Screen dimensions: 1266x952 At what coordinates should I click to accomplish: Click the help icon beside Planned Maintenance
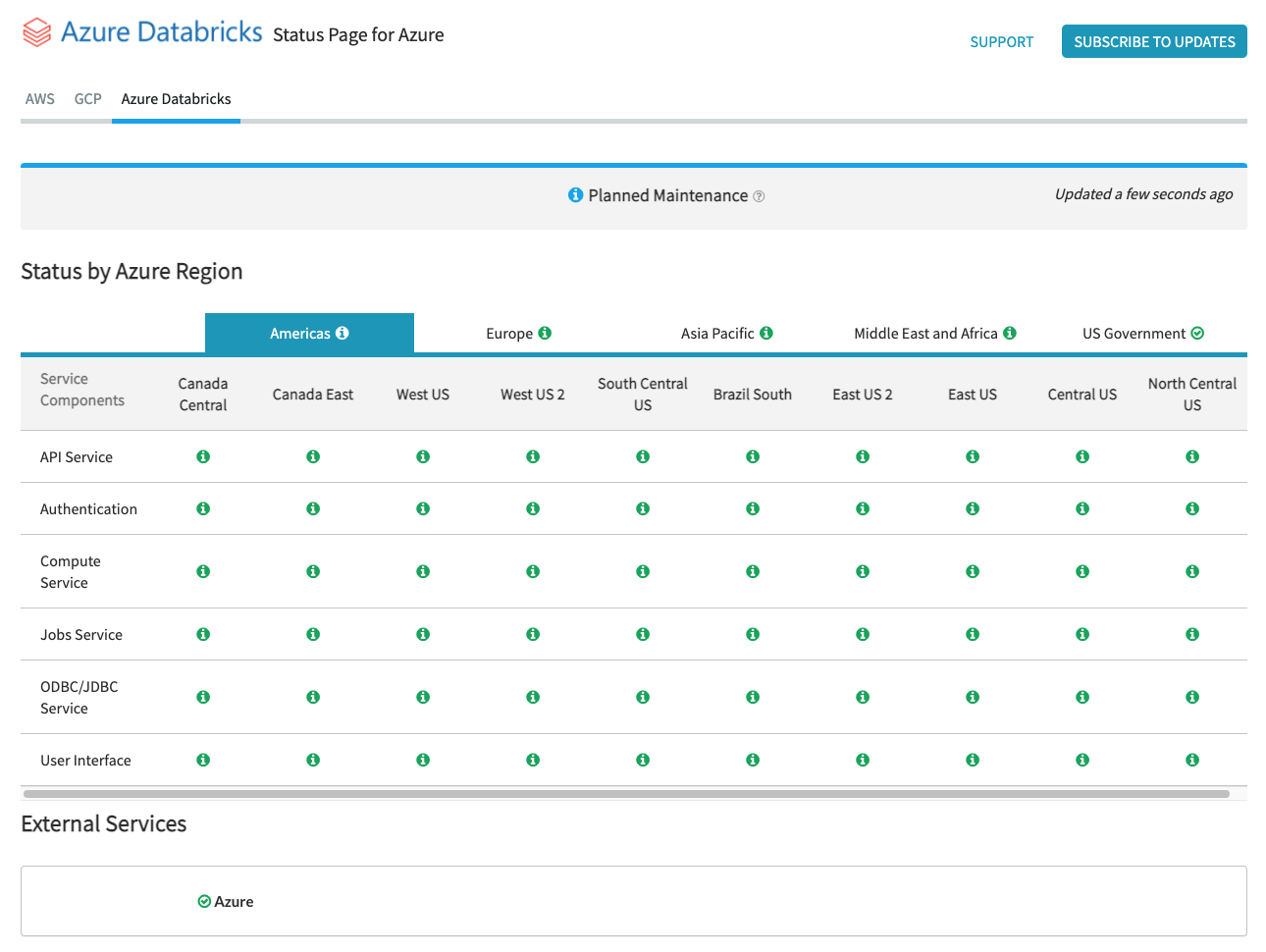(759, 196)
